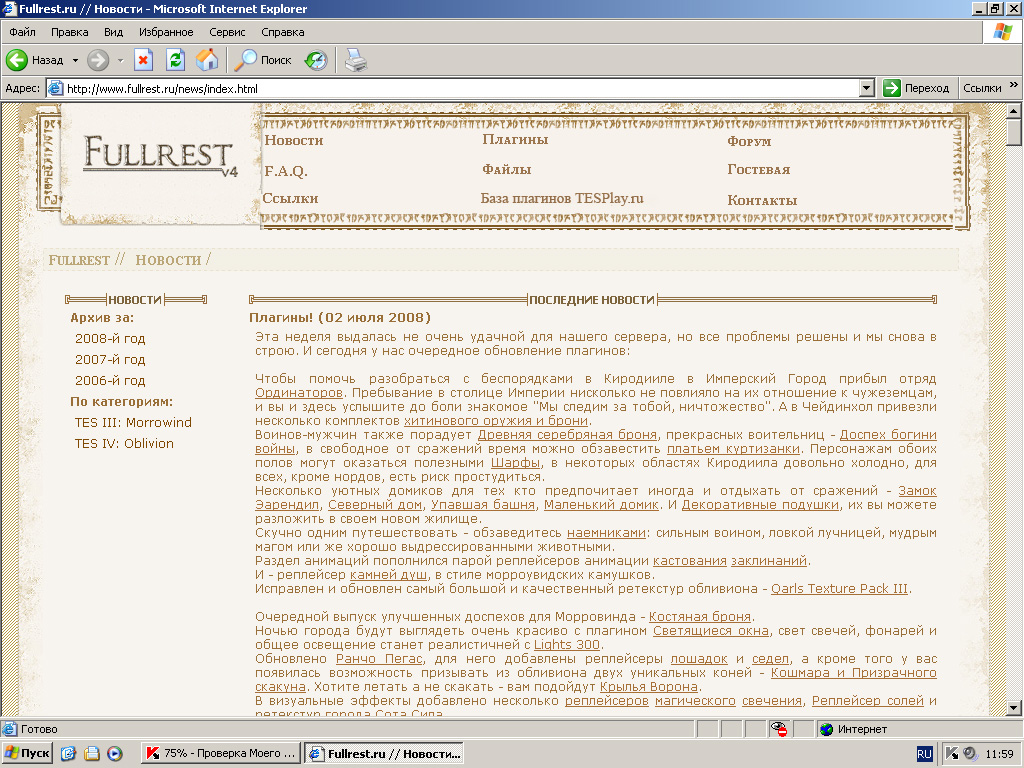Click RU language indicator in tray

coord(924,754)
